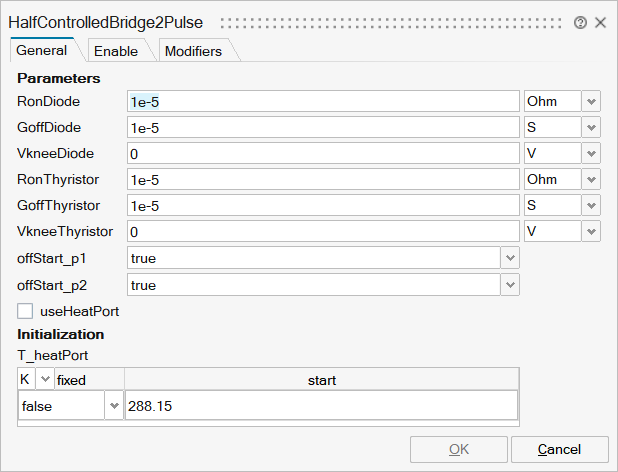Open the Modifiers tab
This screenshot has width=618, height=472.
(x=193, y=51)
